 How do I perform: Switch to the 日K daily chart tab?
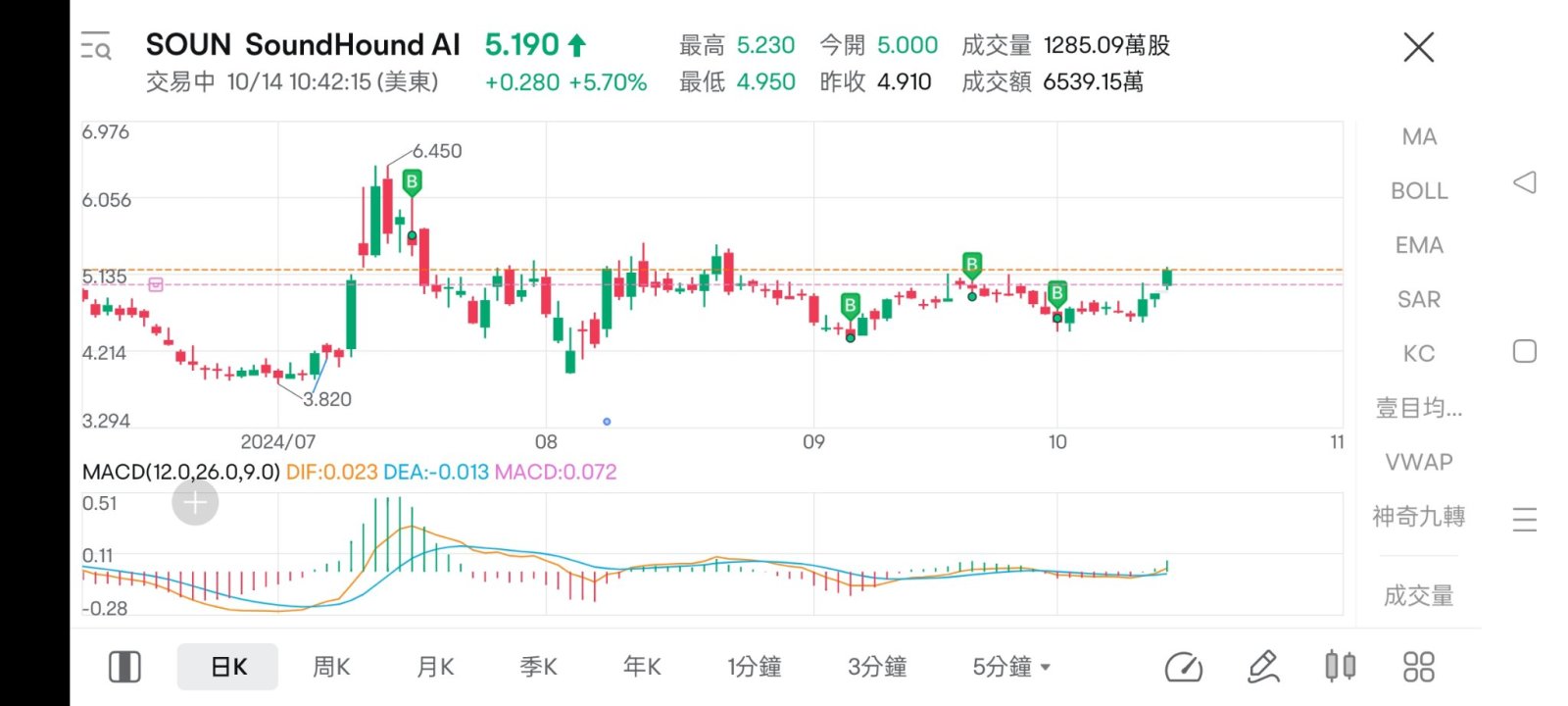(x=228, y=667)
